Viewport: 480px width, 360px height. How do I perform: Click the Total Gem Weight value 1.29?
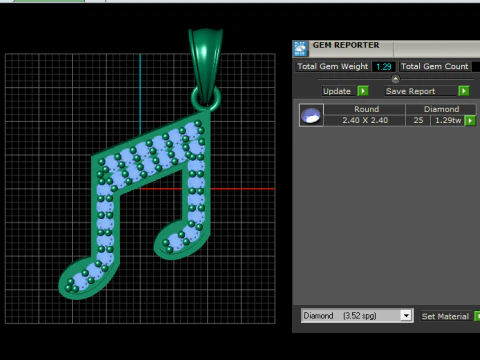[384, 67]
